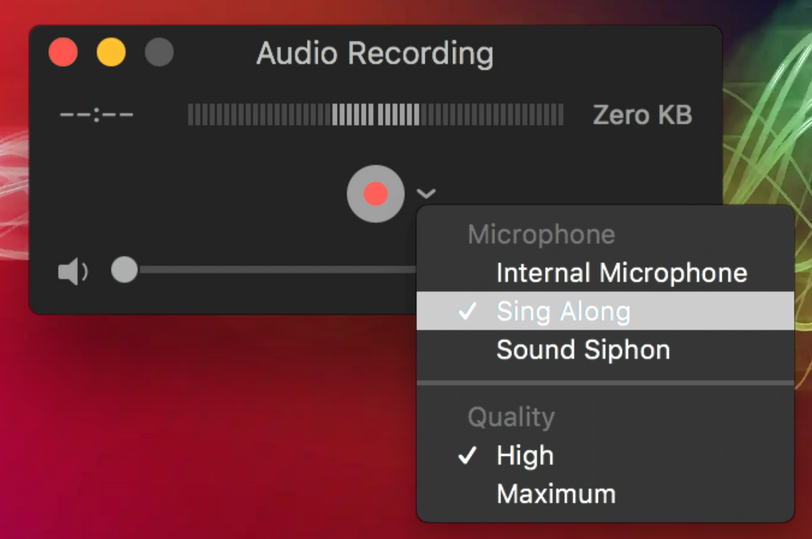Click the Microphone section header
This screenshot has width=812, height=539.
[x=541, y=235]
